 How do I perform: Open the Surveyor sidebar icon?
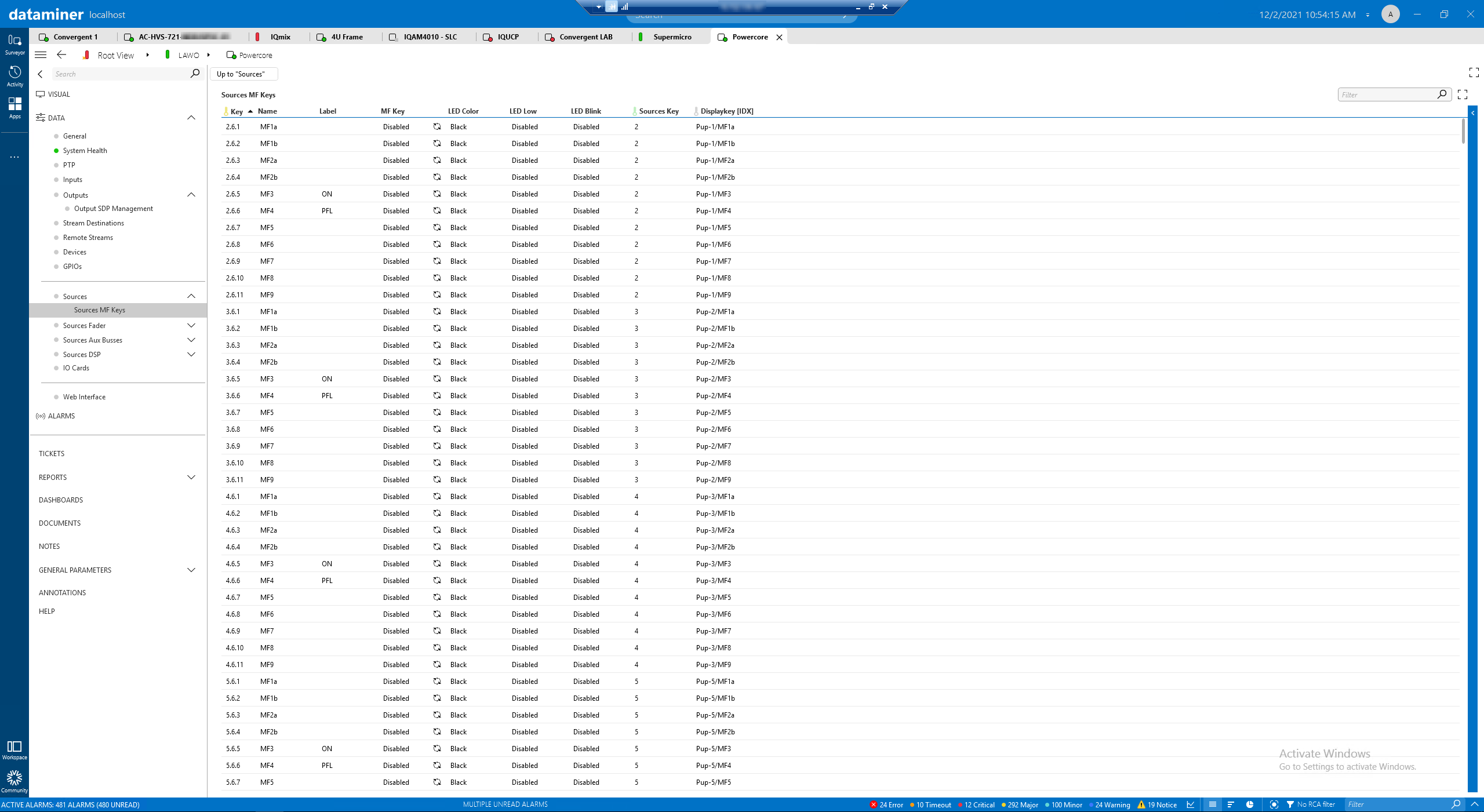click(14, 44)
